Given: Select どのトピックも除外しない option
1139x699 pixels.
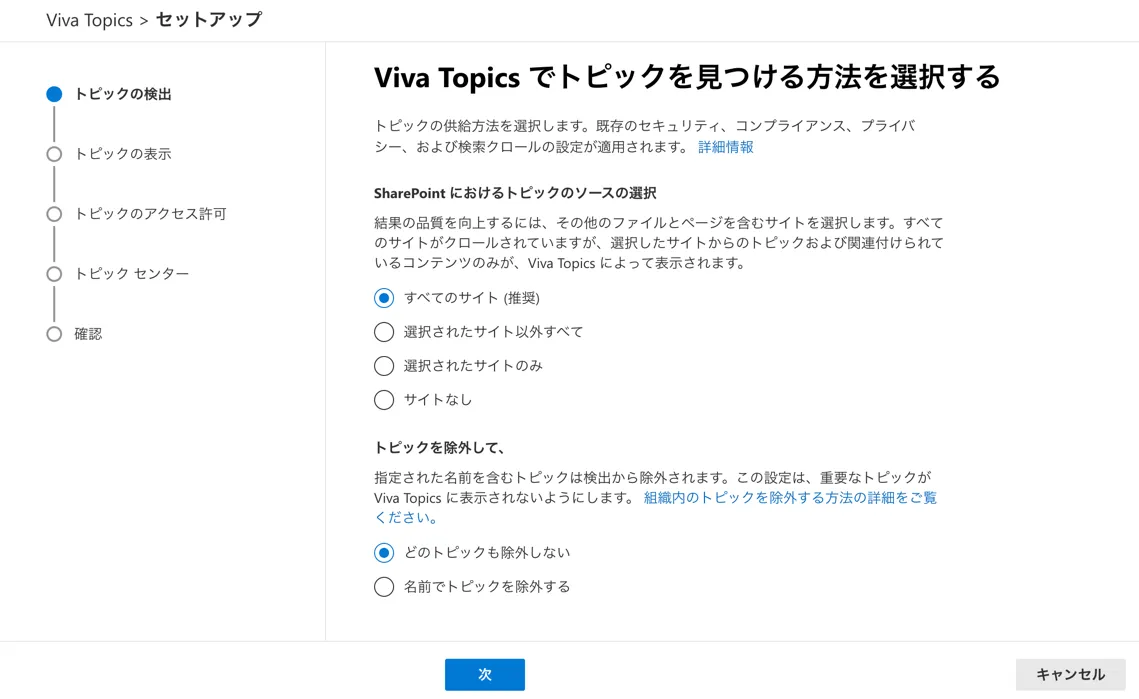Looking at the screenshot, I should [384, 553].
